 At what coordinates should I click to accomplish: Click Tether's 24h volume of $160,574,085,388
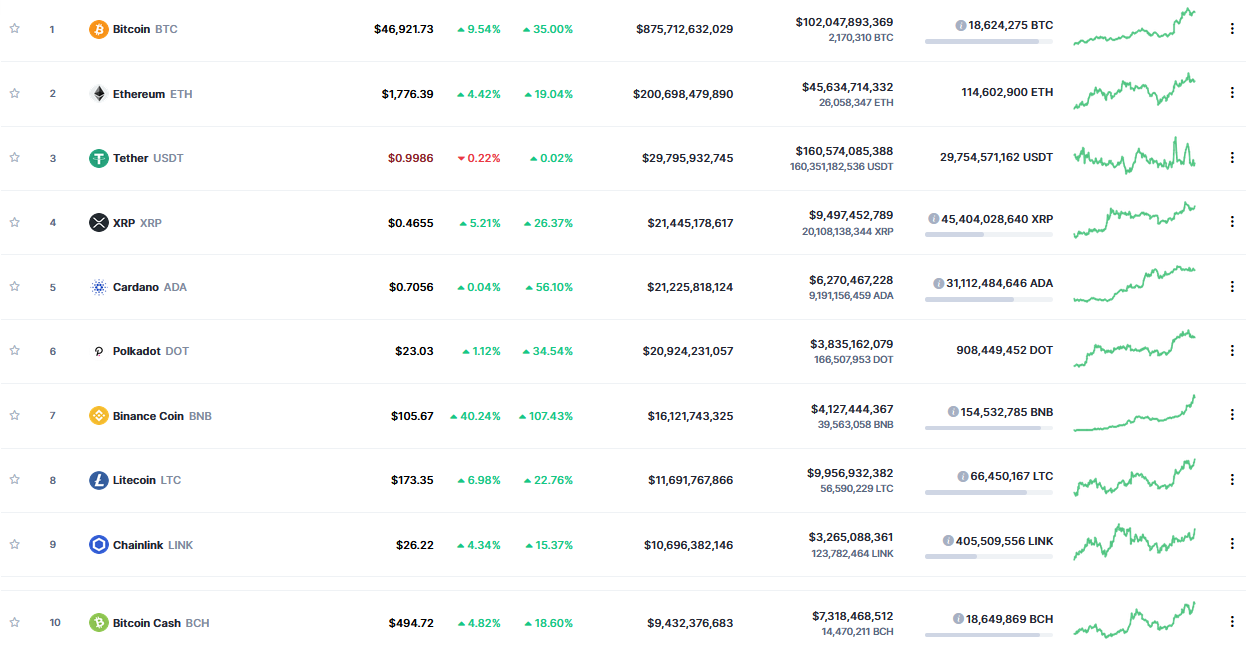point(844,151)
